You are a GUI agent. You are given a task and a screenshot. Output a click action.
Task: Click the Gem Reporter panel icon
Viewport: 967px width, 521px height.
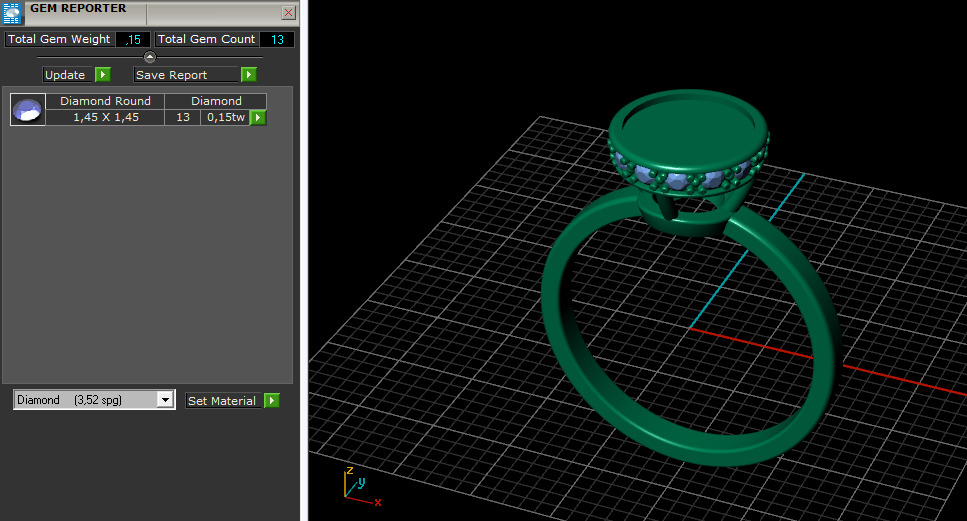tap(12, 12)
